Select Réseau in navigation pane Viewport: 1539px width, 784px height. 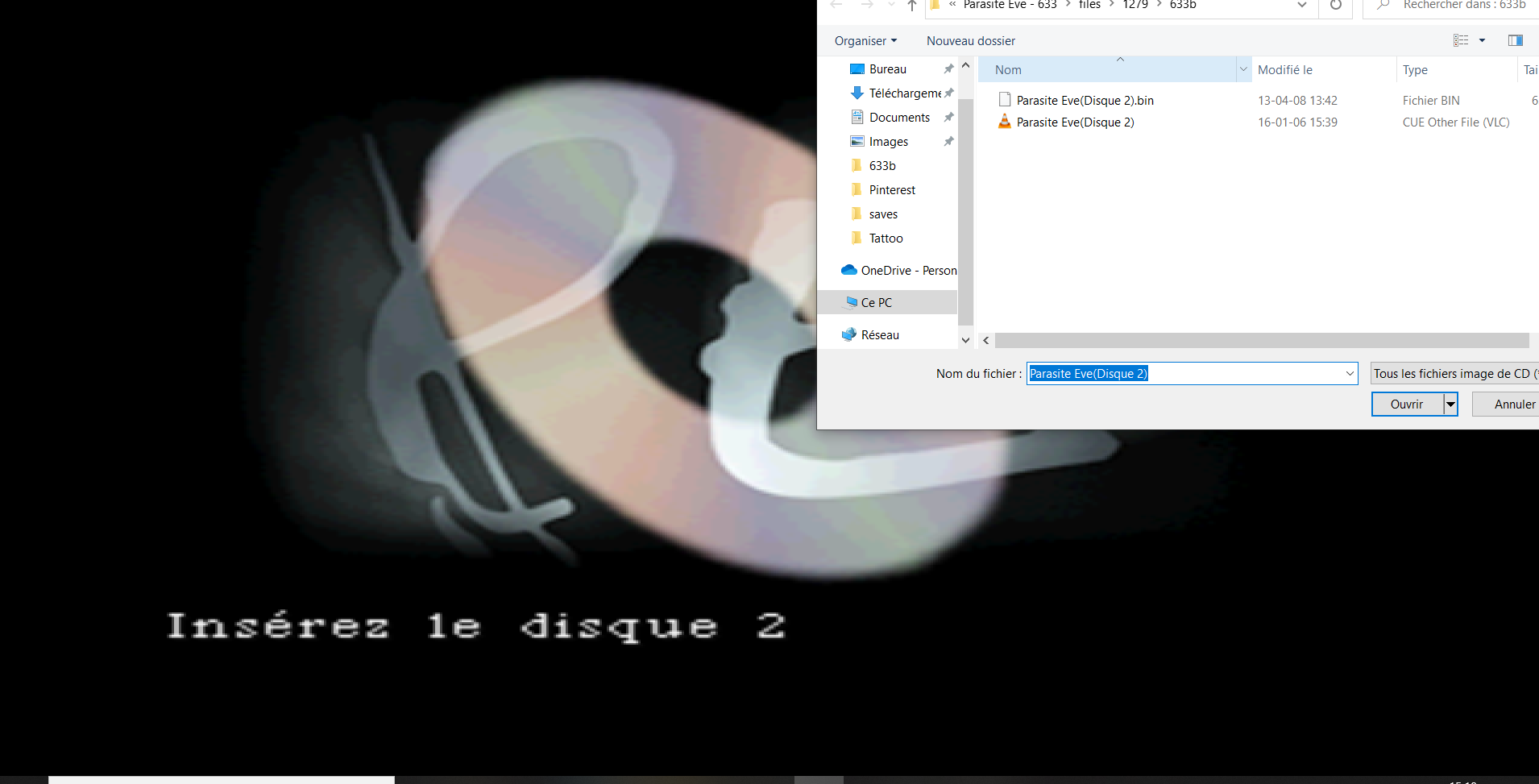(880, 335)
